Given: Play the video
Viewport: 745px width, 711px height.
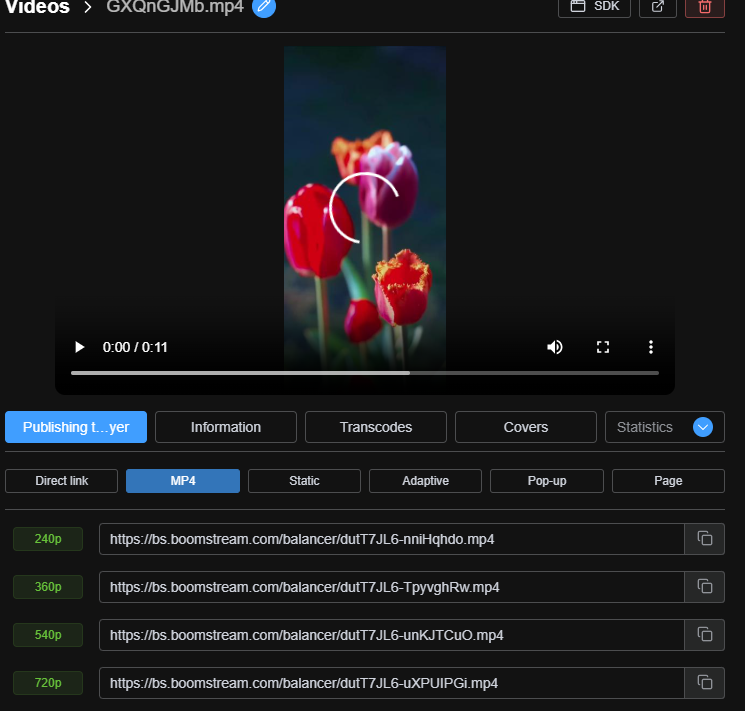Looking at the screenshot, I should click(x=79, y=347).
